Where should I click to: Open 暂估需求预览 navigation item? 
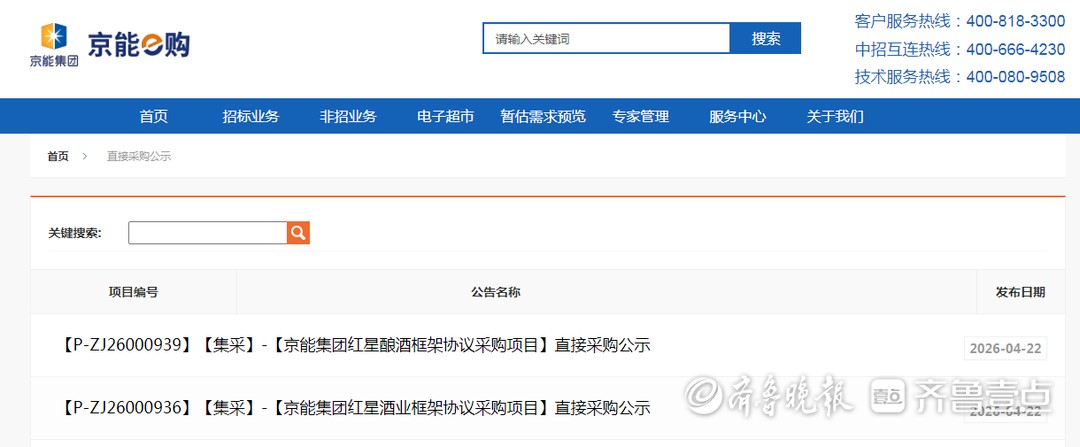[x=543, y=117]
